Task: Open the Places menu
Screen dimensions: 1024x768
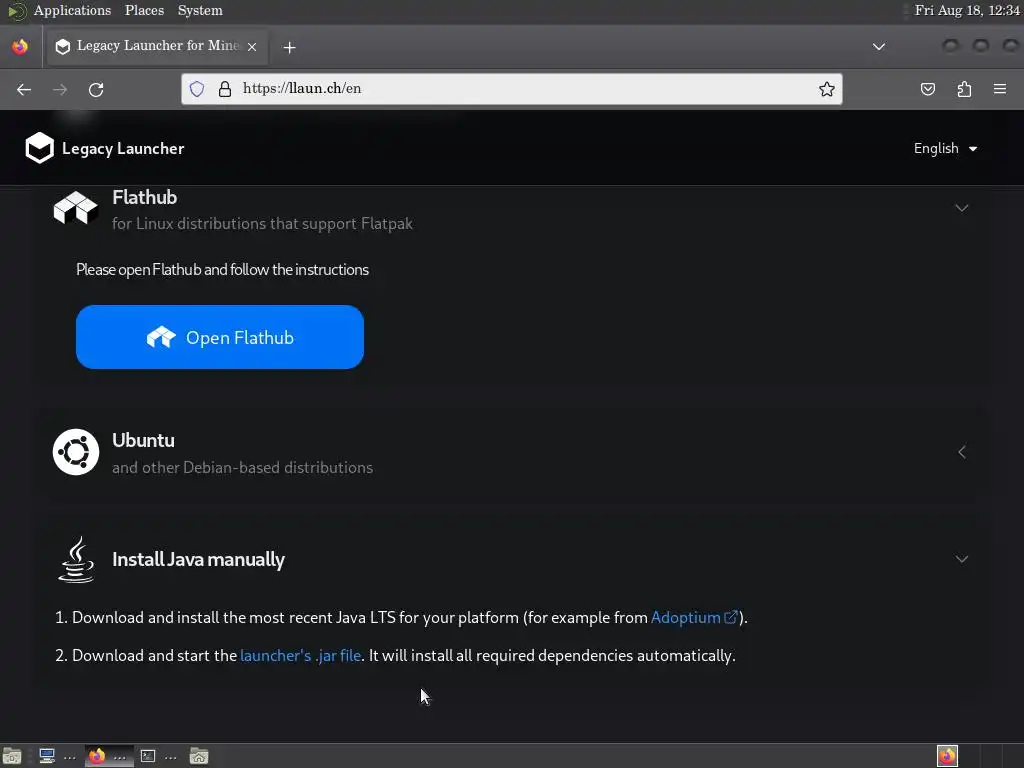Action: click(144, 10)
